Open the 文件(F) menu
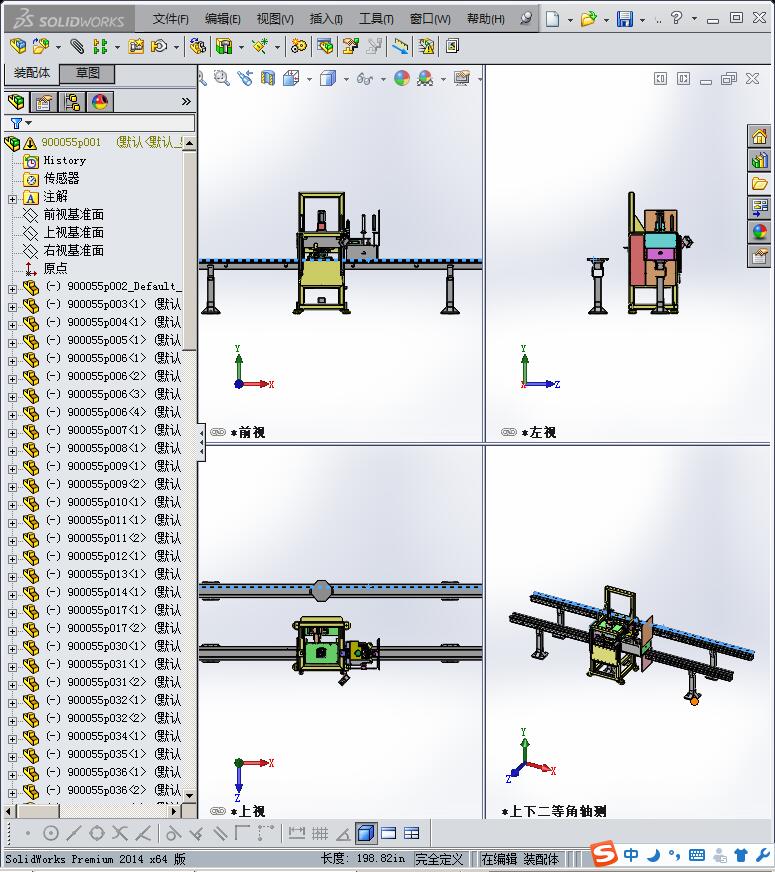 [170, 19]
